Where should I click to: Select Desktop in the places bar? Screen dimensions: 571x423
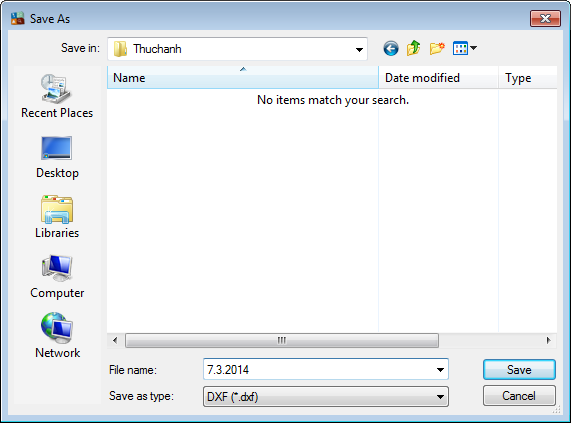[57, 157]
